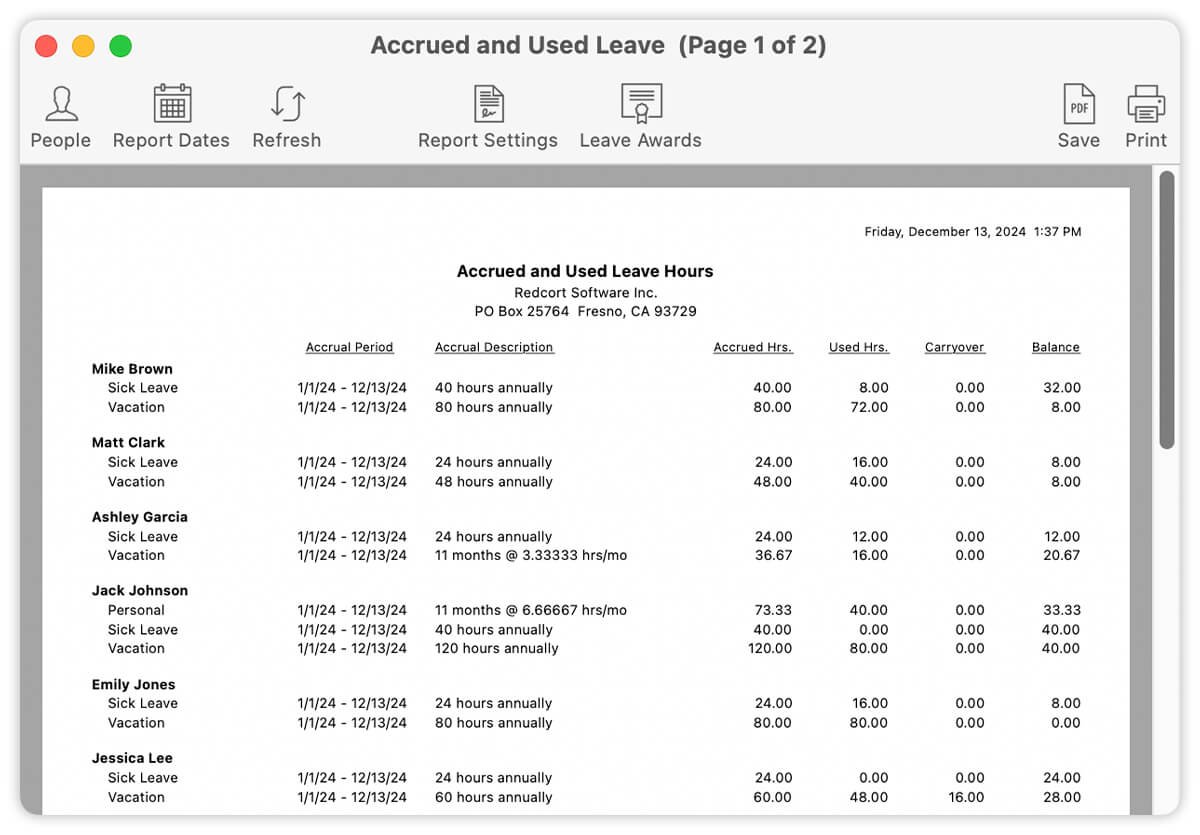This screenshot has width=1200, height=835.
Task: Sort report by Carryover column
Action: tap(954, 347)
